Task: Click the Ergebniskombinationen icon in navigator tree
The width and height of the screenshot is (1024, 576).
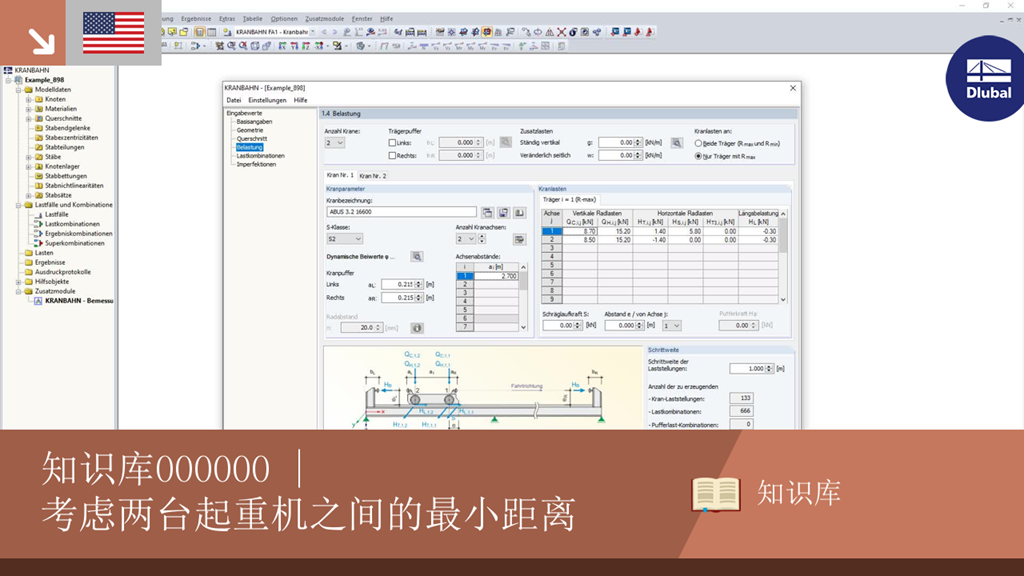Action: tap(38, 233)
